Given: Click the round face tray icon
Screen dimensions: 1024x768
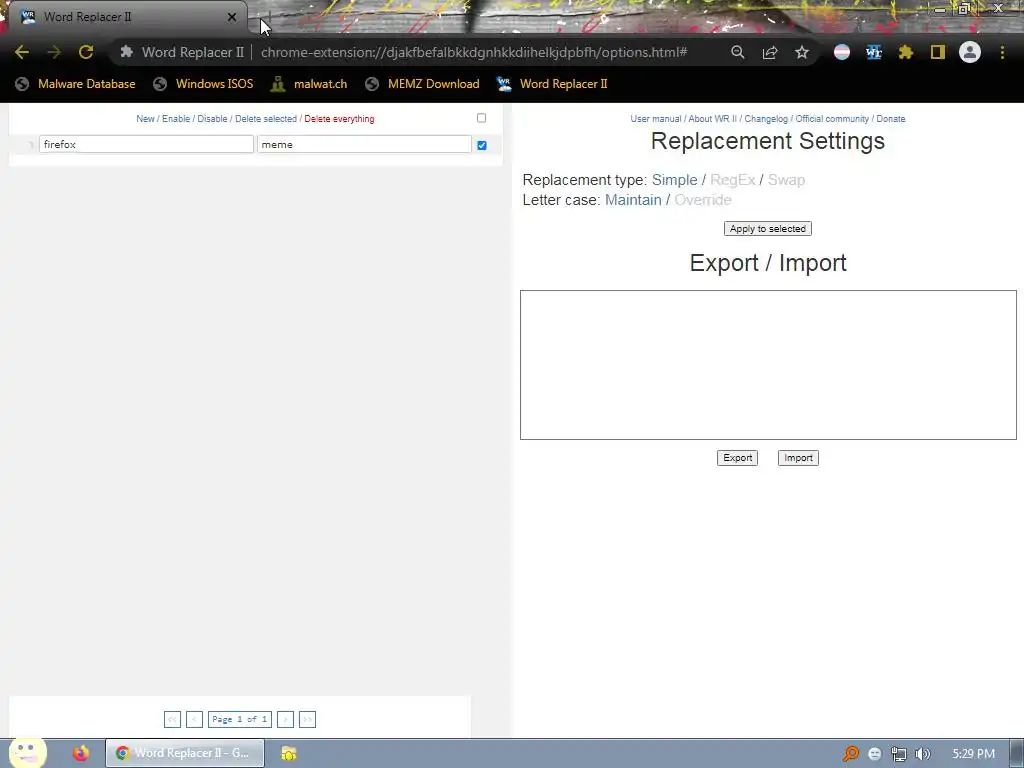Looking at the screenshot, I should [874, 754].
